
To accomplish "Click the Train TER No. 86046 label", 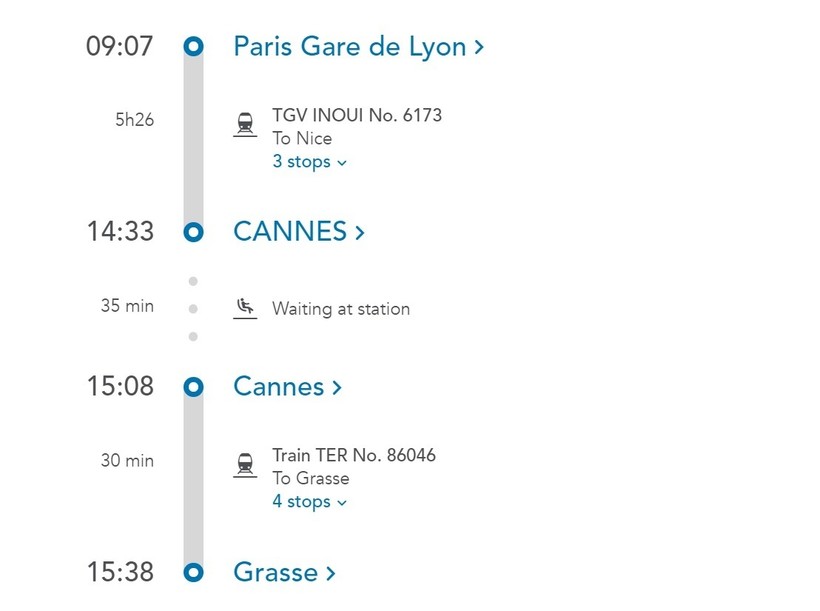I will pyautogui.click(x=353, y=455).
